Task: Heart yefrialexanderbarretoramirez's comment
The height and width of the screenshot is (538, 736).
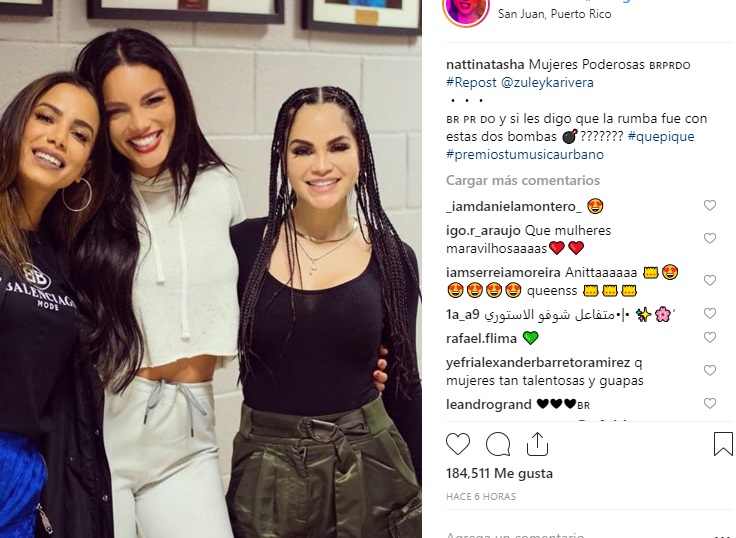Action: coord(710,370)
